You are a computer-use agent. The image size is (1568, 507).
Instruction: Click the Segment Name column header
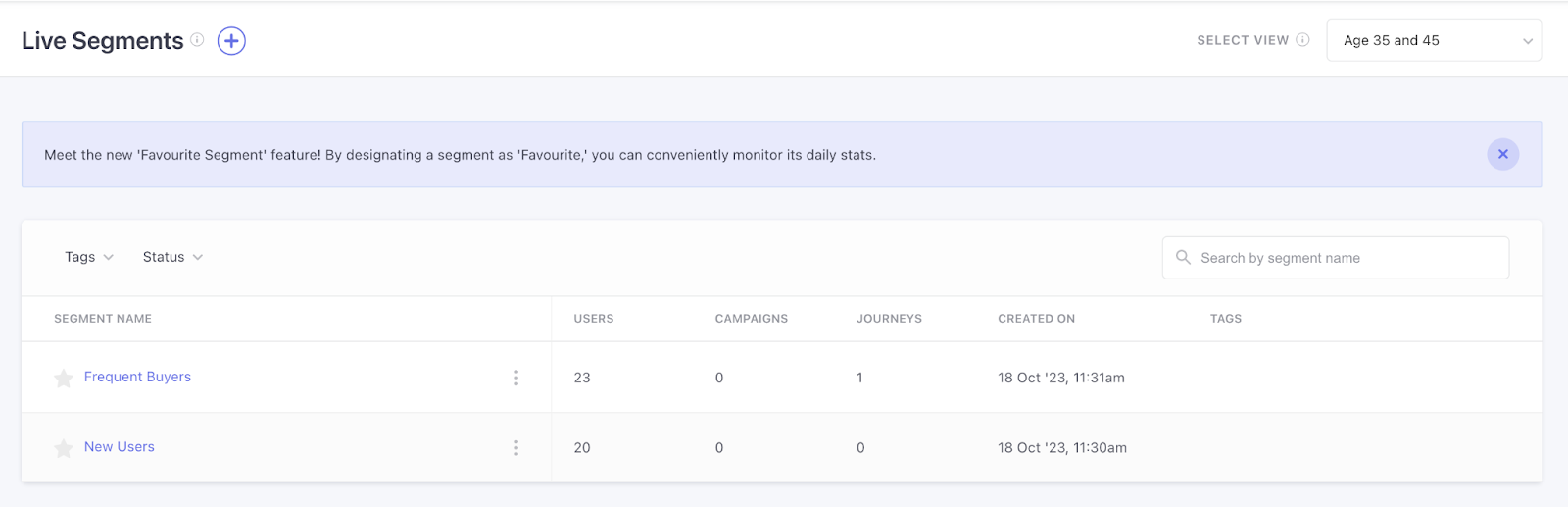pyautogui.click(x=103, y=319)
